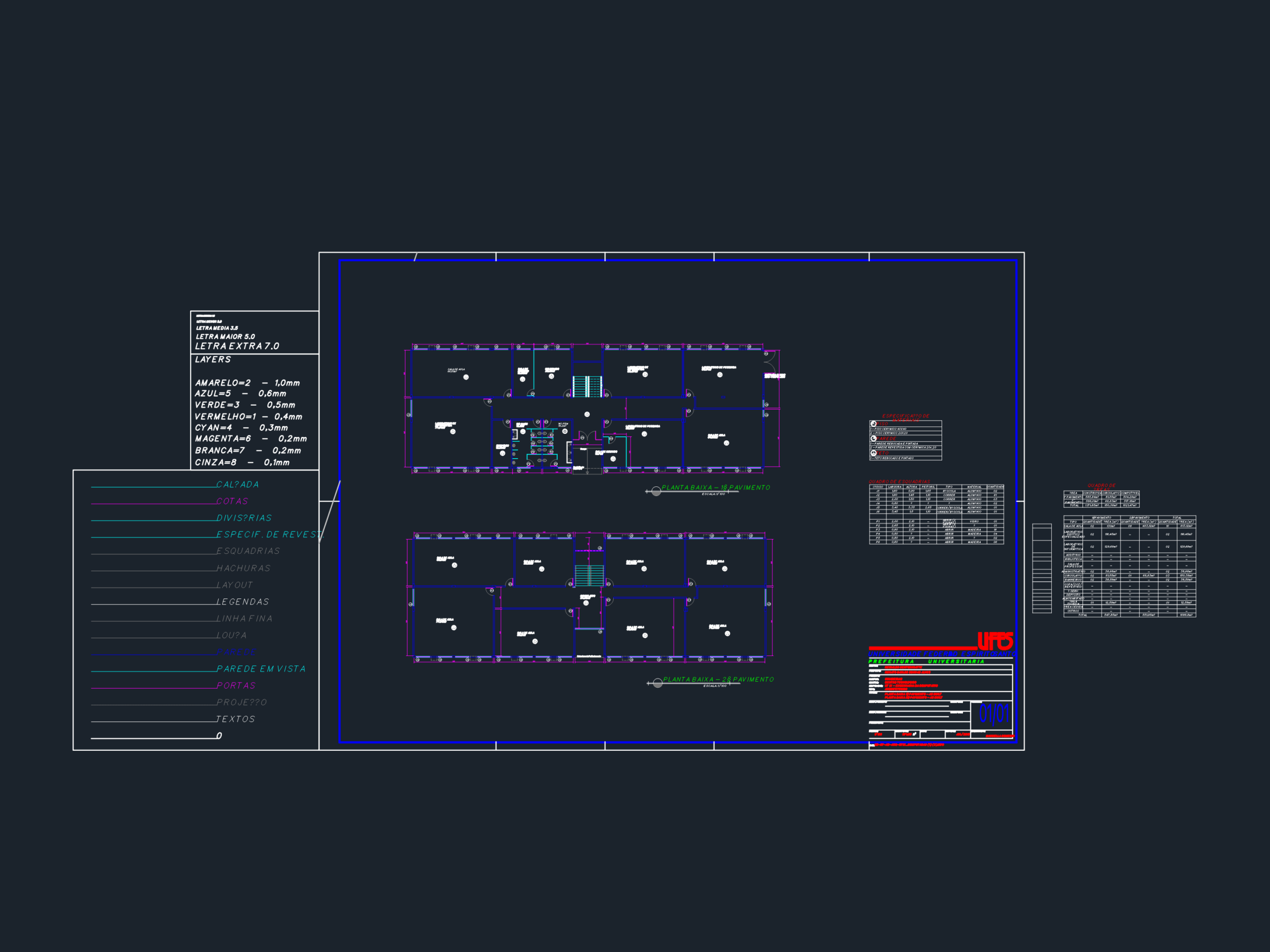This screenshot has height=952, width=1270.
Task: Click the blue 'PAREDE' layer label
Action: pyautogui.click(x=237, y=653)
